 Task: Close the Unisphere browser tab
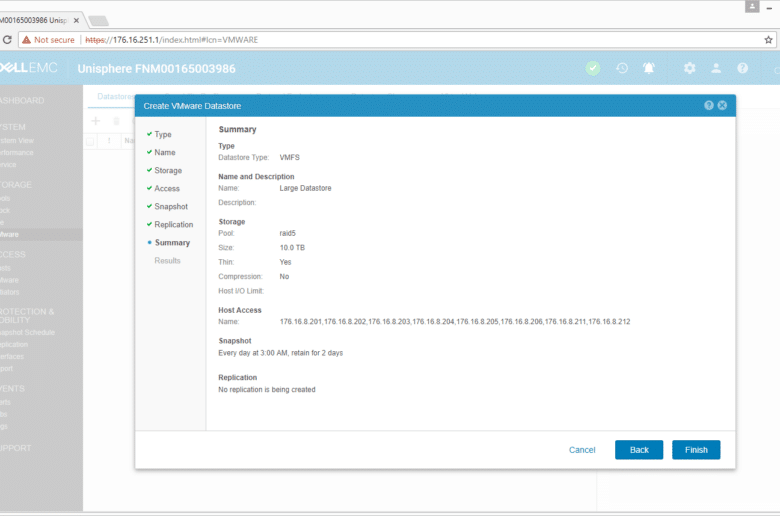(76, 20)
